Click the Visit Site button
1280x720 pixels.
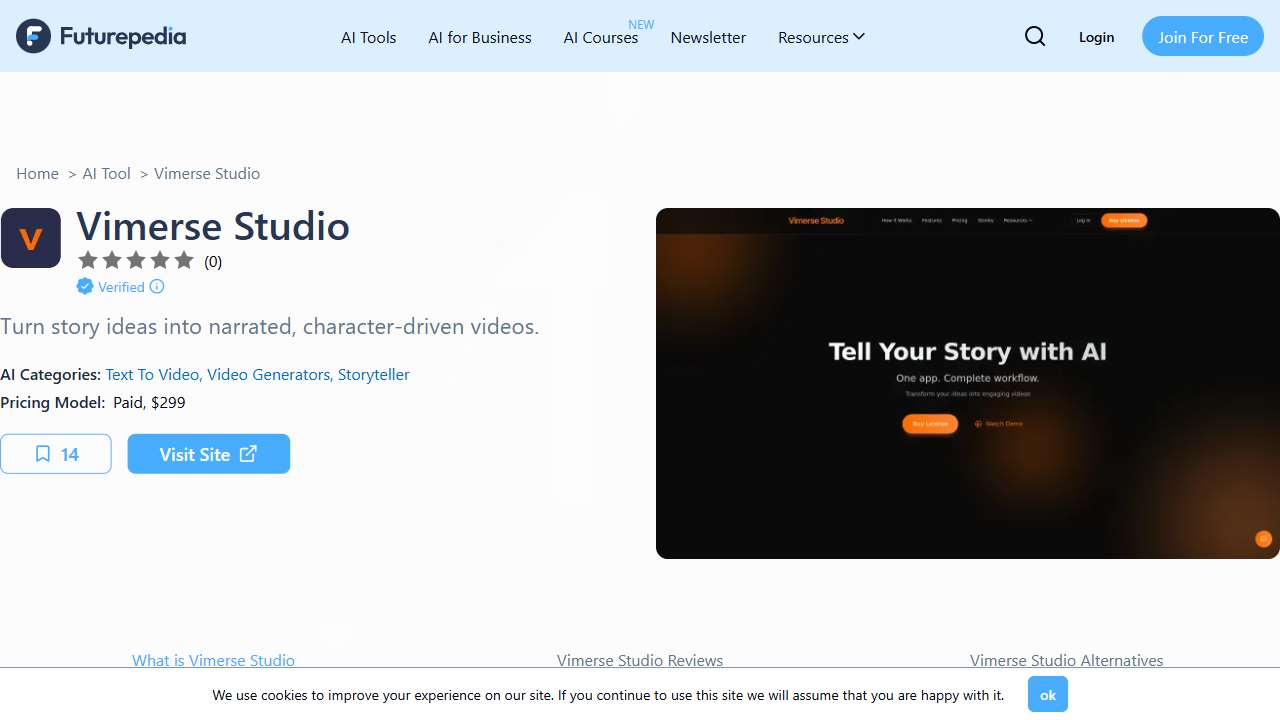pyautogui.click(x=209, y=454)
